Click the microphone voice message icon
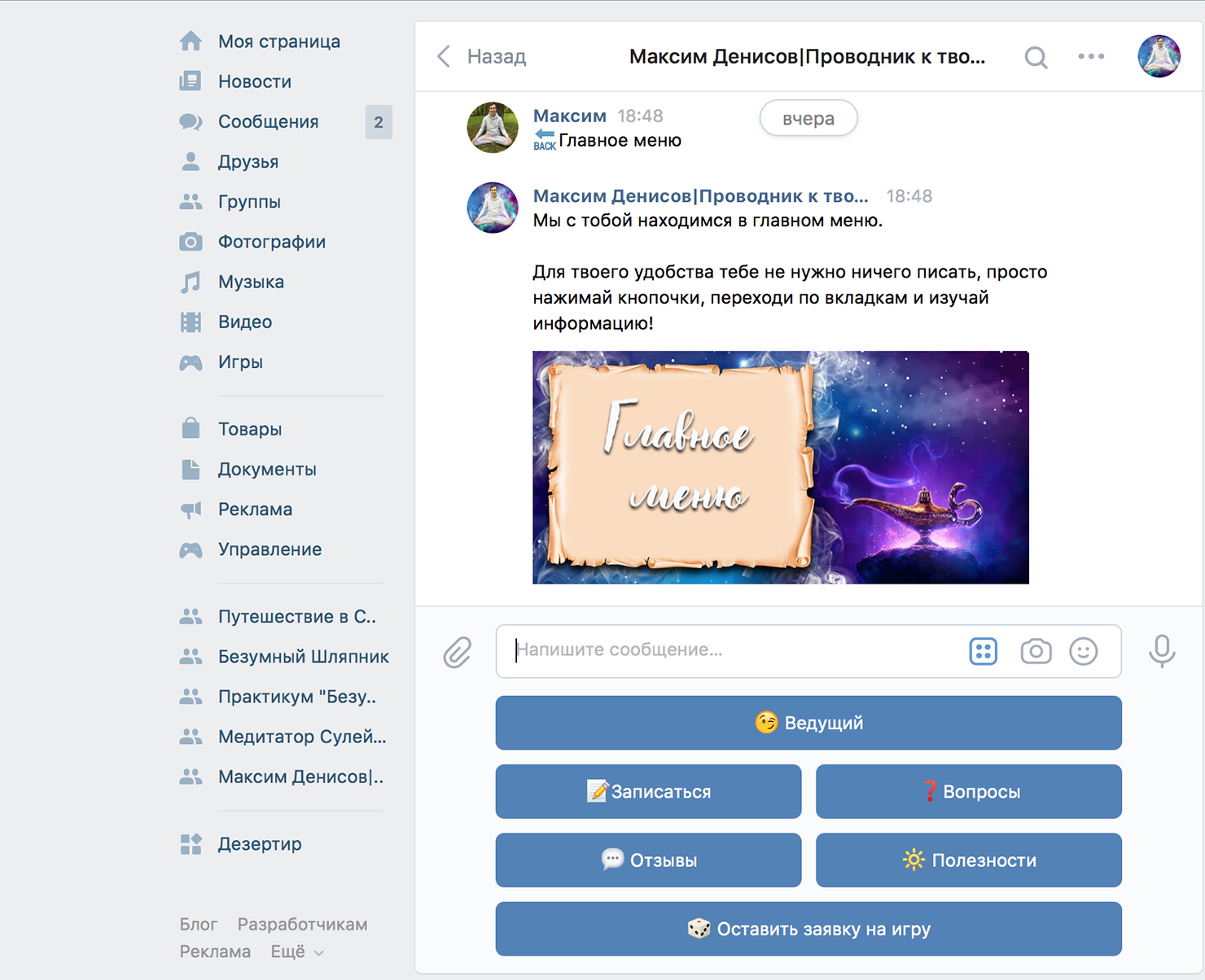Viewport: 1205px width, 980px height. pos(1162,651)
